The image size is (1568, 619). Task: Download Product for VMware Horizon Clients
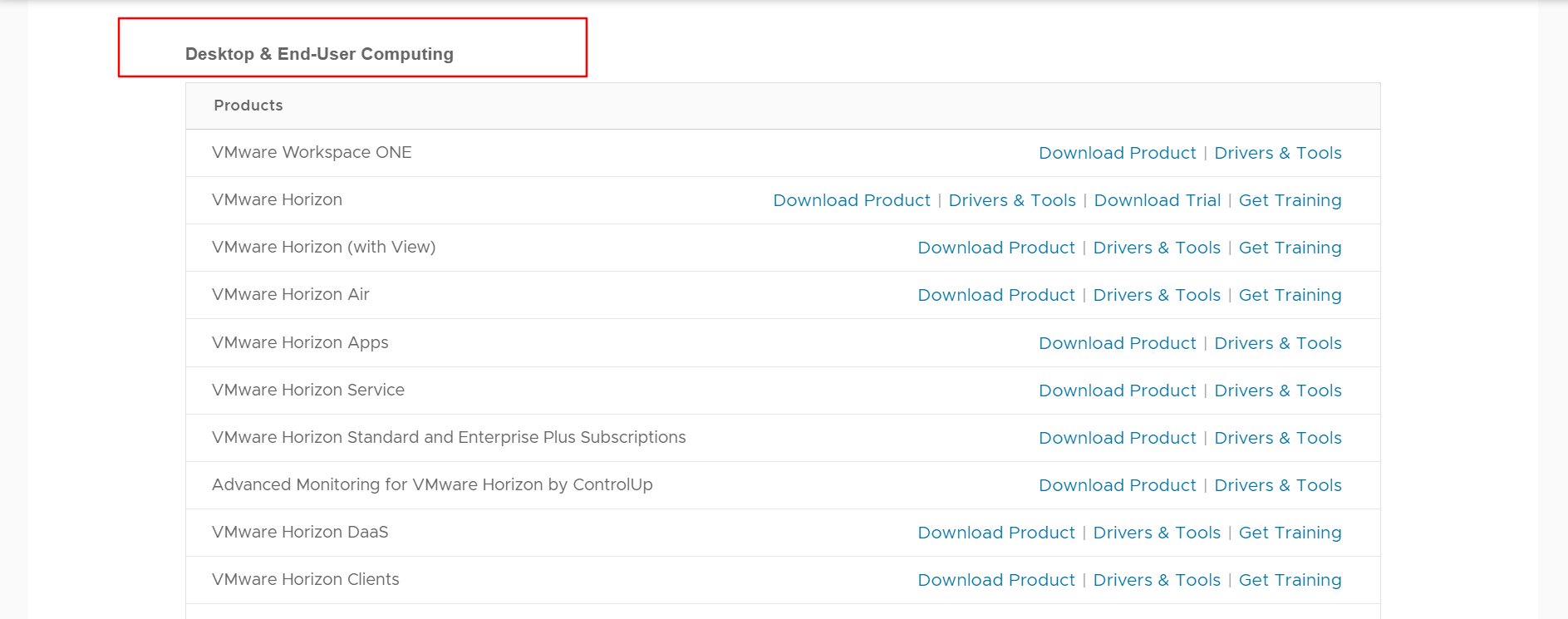click(x=996, y=580)
